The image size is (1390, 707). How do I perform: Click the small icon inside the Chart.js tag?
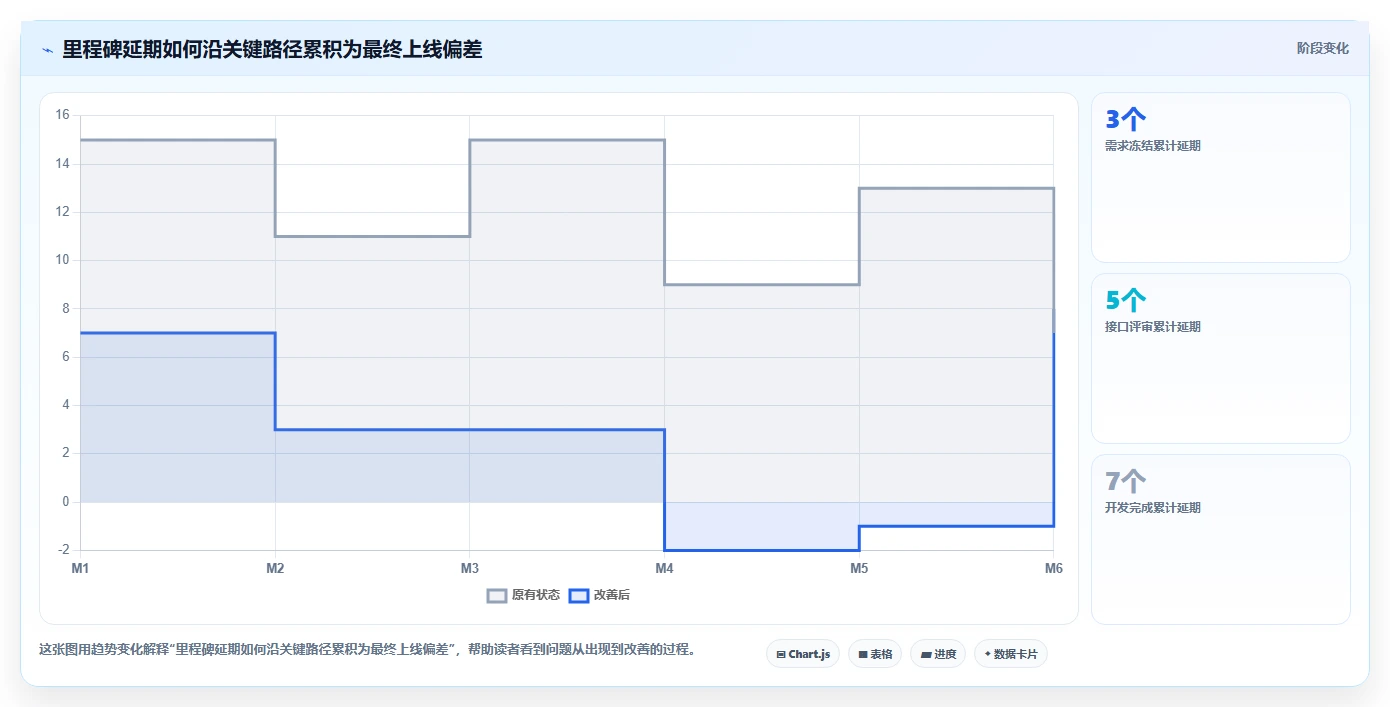[781, 655]
